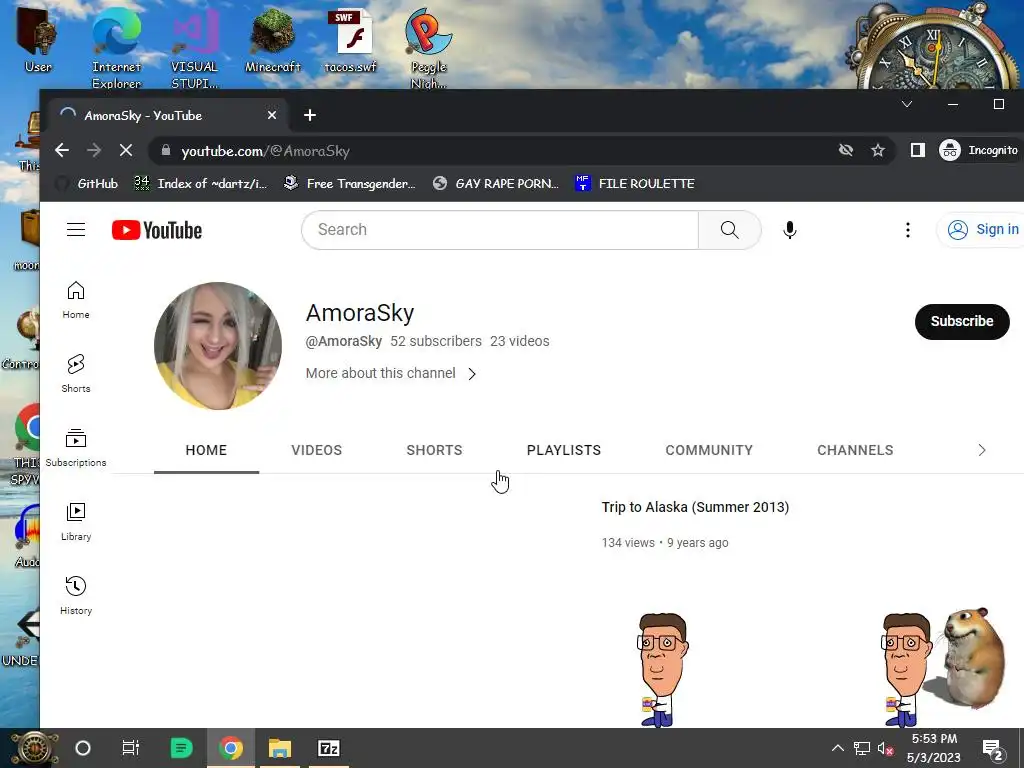1024x768 pixels.
Task: Open VISUAL STUPI desktop shortcut
Action: coord(195,47)
